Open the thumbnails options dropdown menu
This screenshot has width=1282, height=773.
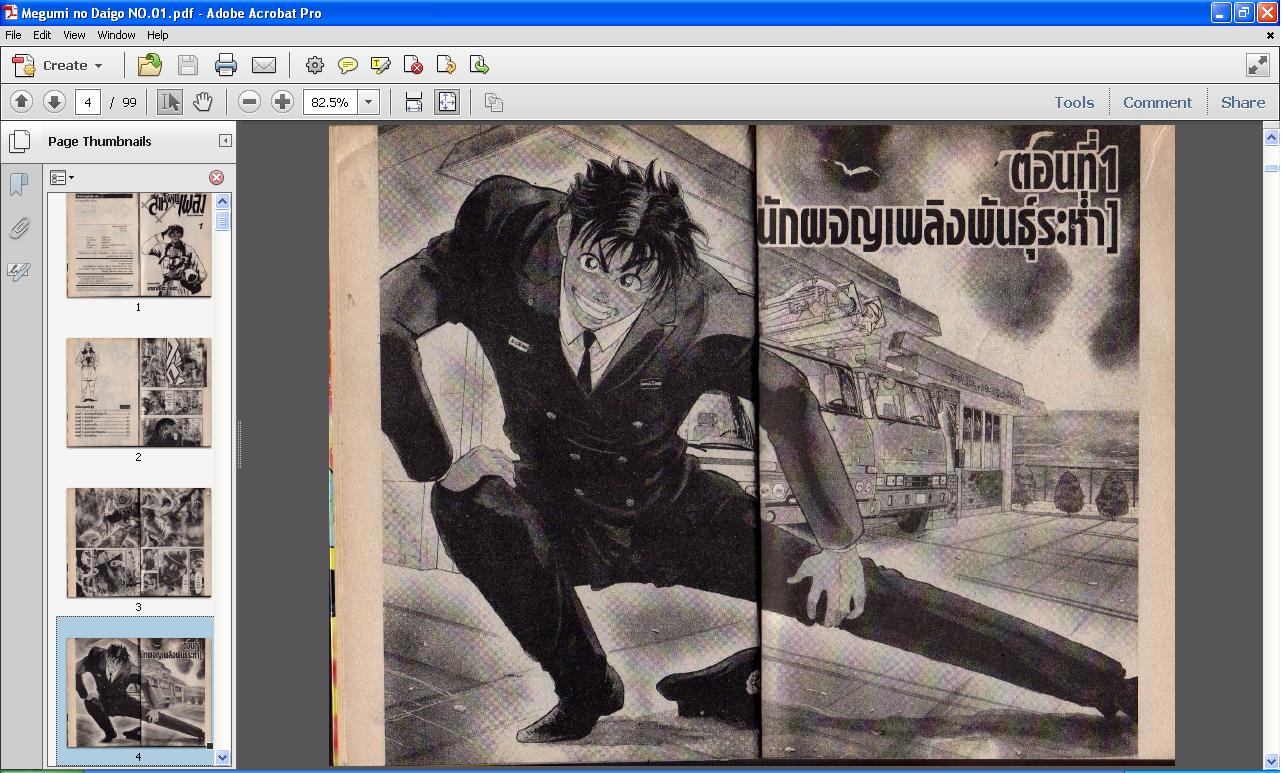[x=62, y=177]
